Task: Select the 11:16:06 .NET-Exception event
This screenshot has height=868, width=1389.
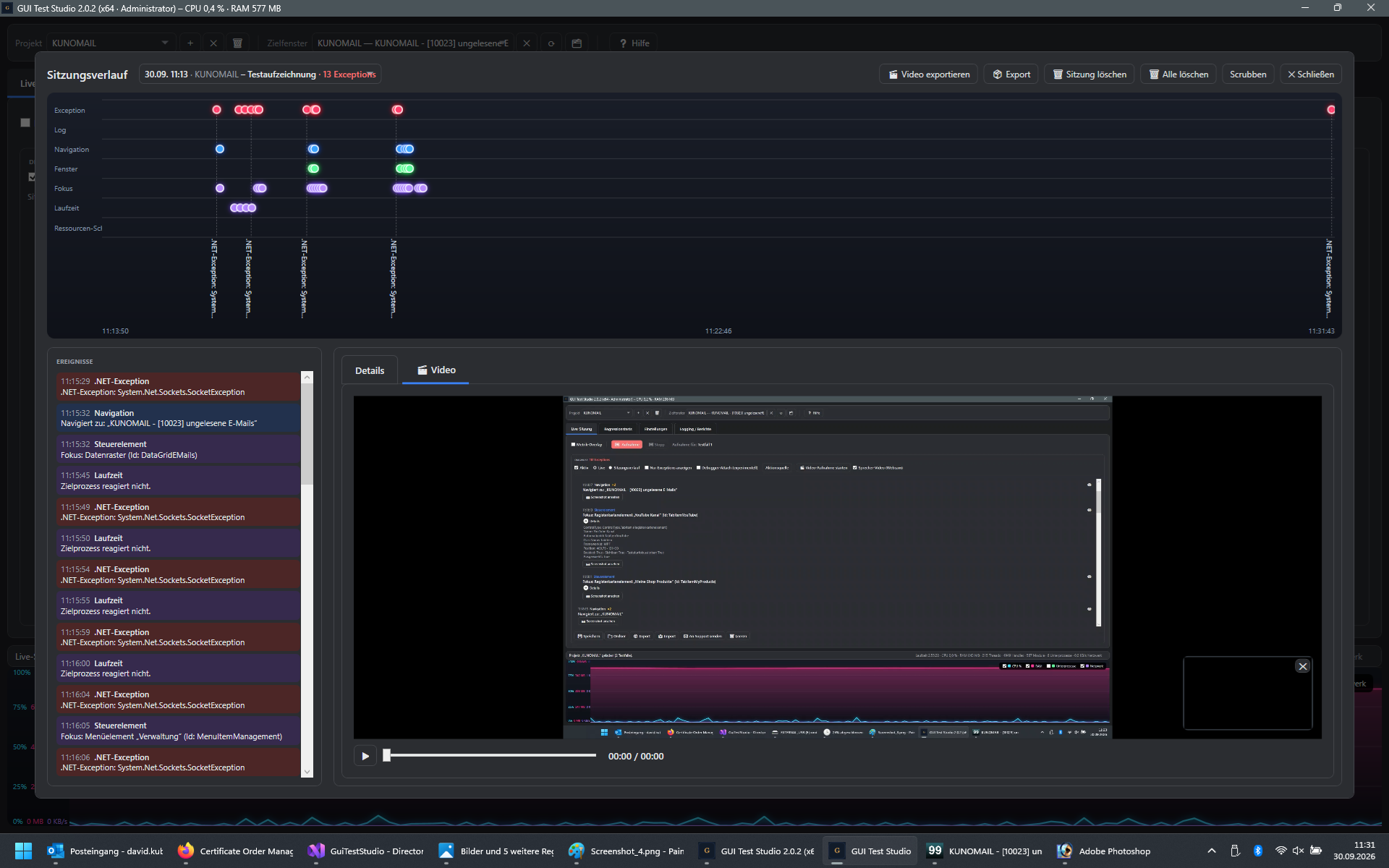Action: pyautogui.click(x=178, y=762)
